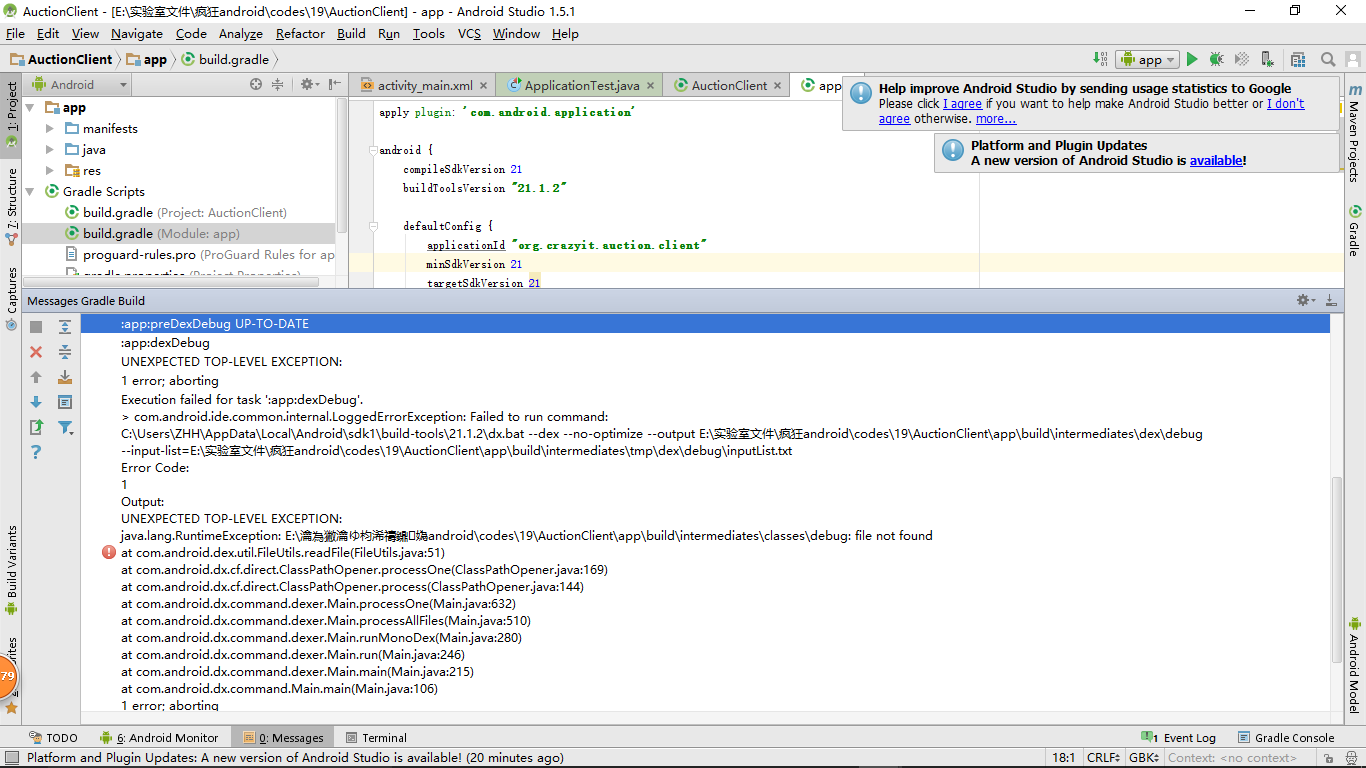Click the Make Project build icon
Screen dimensions: 1366x768
[x=1100, y=59]
